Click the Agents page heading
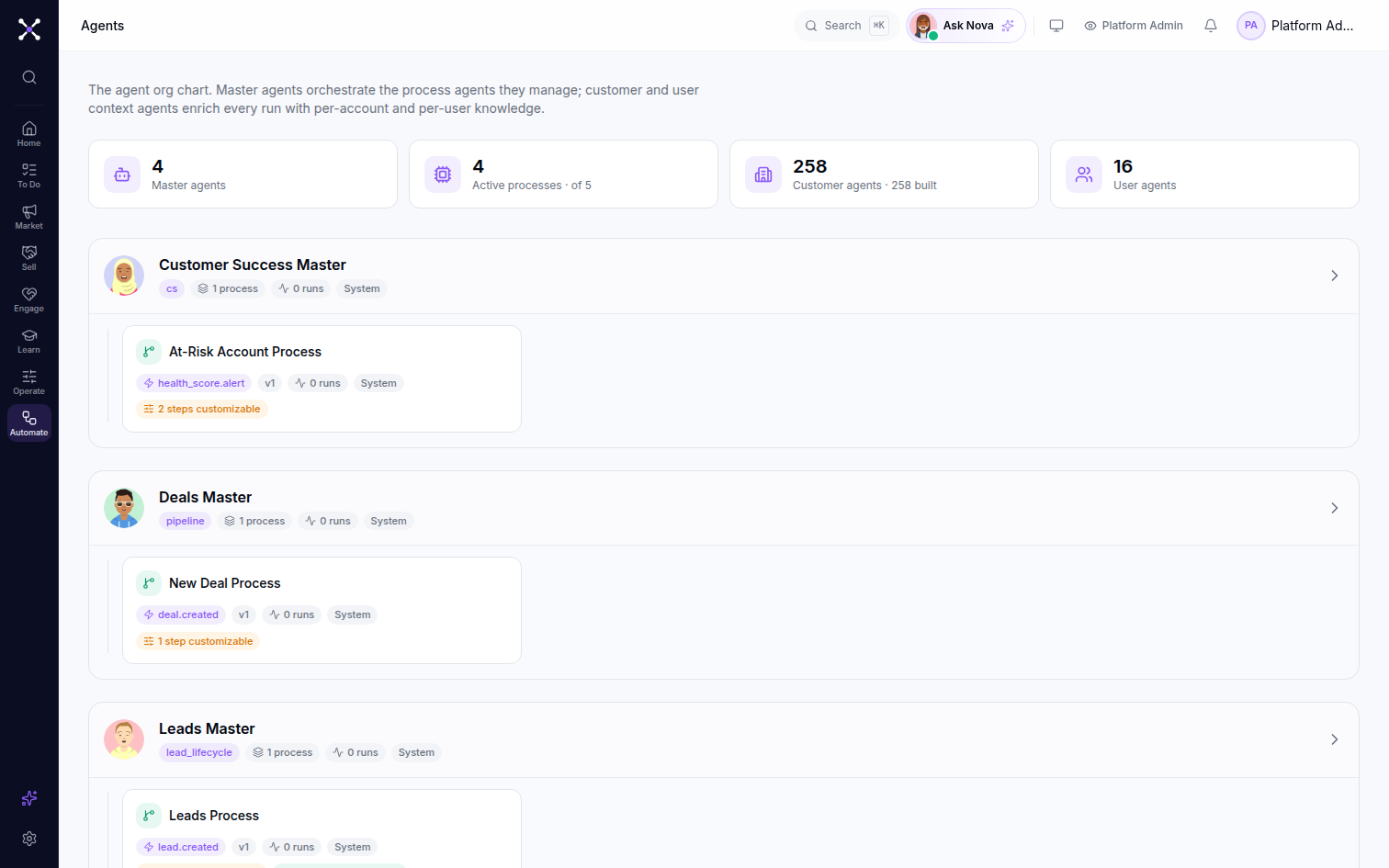This screenshot has width=1389, height=868. 102,26
